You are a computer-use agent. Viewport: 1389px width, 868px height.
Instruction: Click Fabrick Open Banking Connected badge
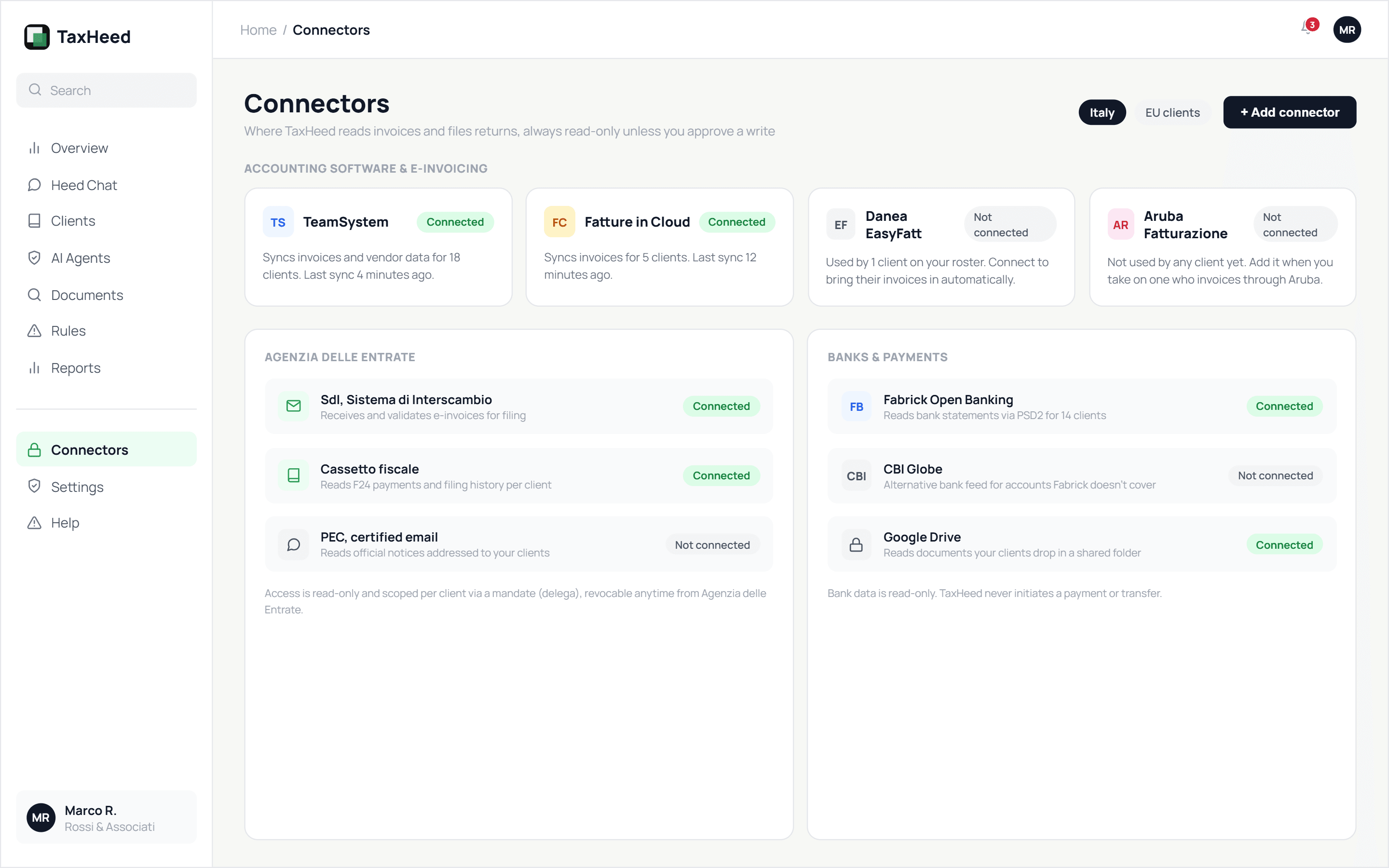[1284, 407]
